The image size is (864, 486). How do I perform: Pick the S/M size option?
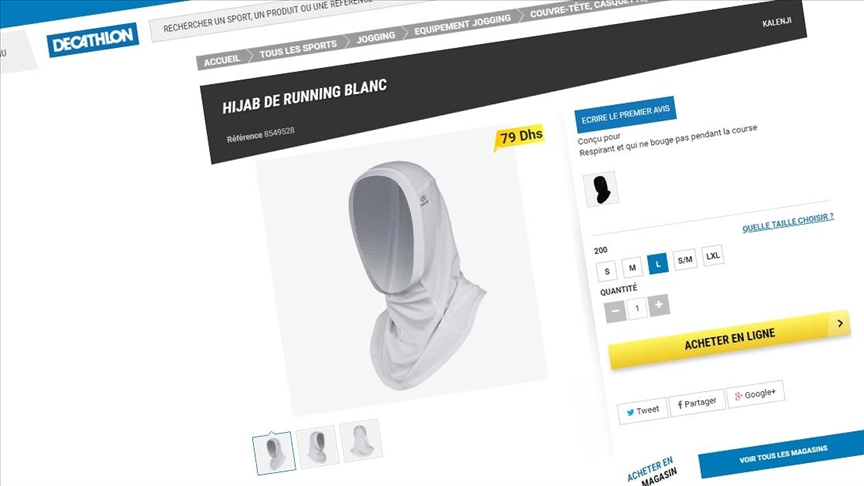685,260
